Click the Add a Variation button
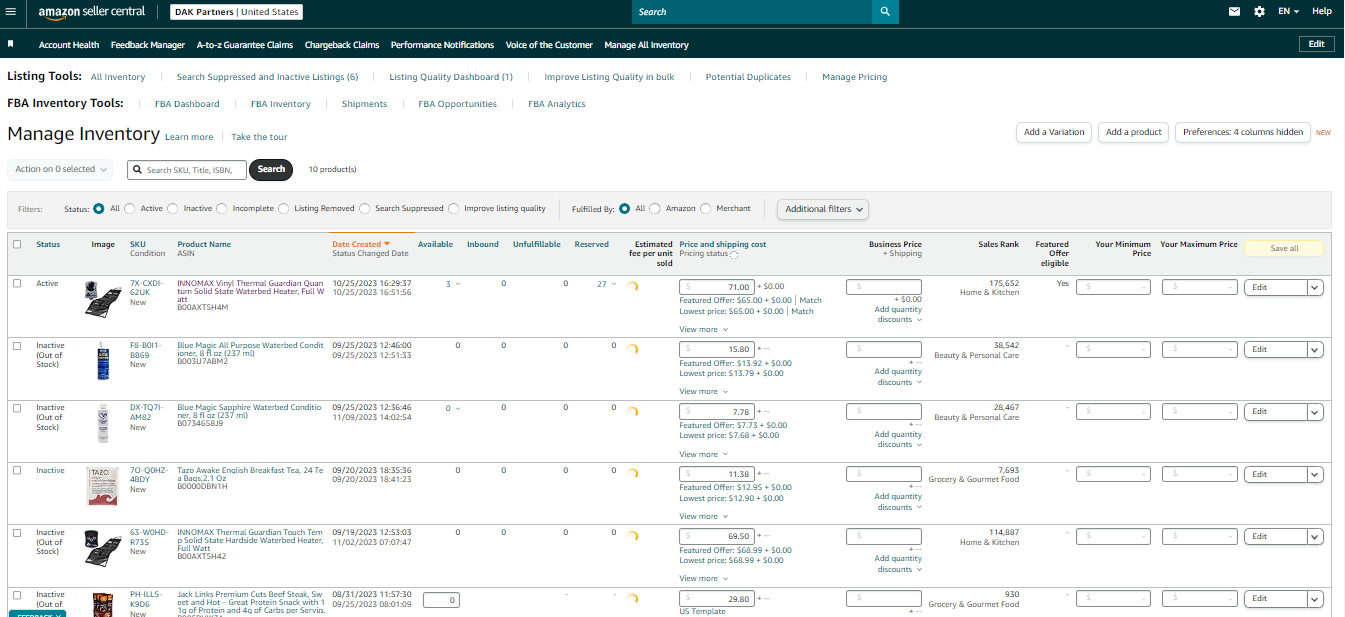This screenshot has width=1345, height=617. click(x=1054, y=132)
